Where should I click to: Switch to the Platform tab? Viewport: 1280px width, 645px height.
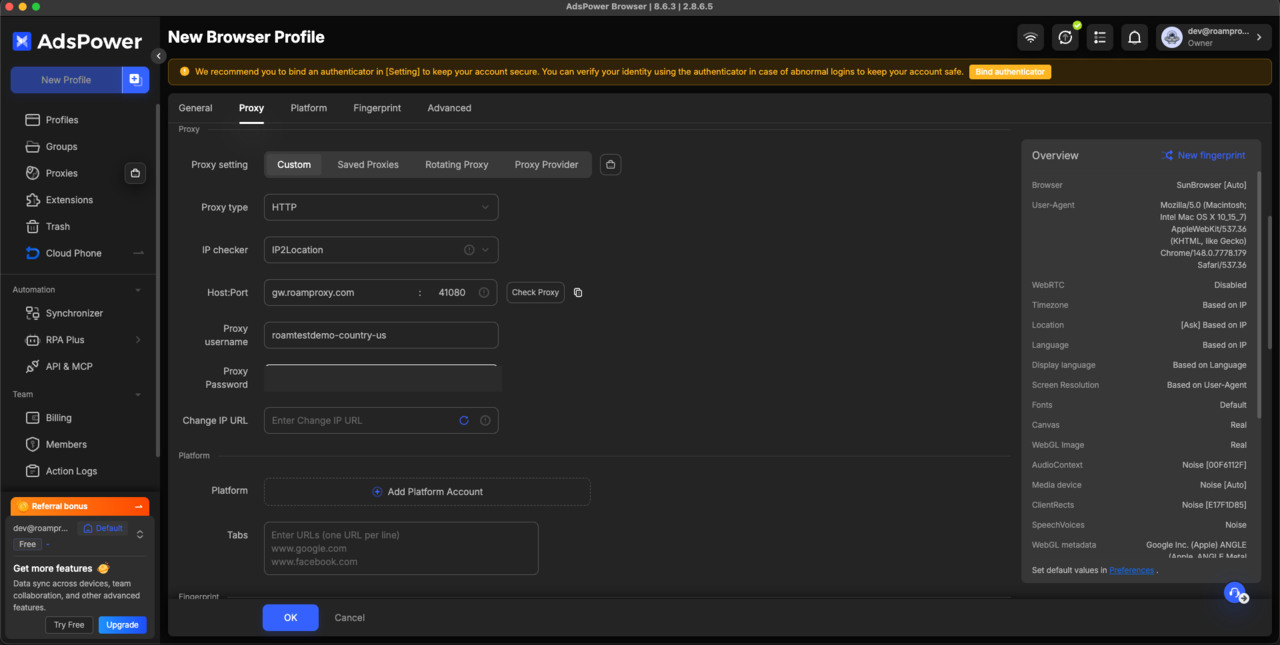(309, 108)
